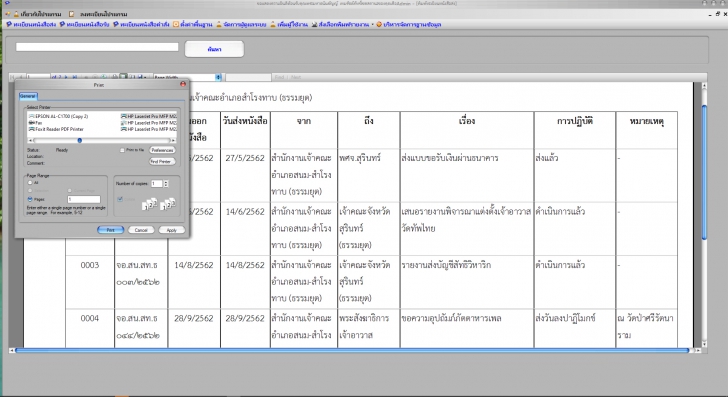Click the last page icon in report toolbar
The width and height of the screenshot is (728, 397).
click(x=74, y=77)
